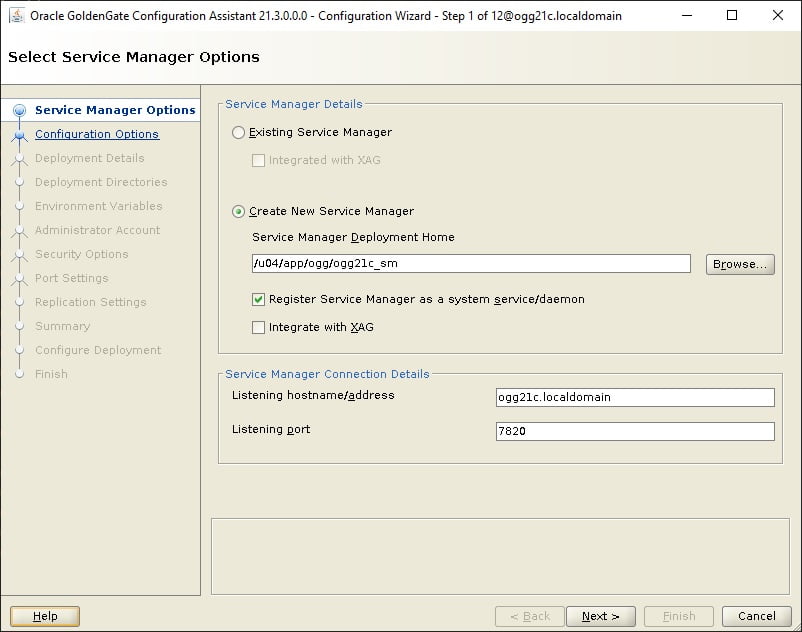Minimize the Configuration Wizard window
Screen dimensions: 802x632
click(687, 15)
